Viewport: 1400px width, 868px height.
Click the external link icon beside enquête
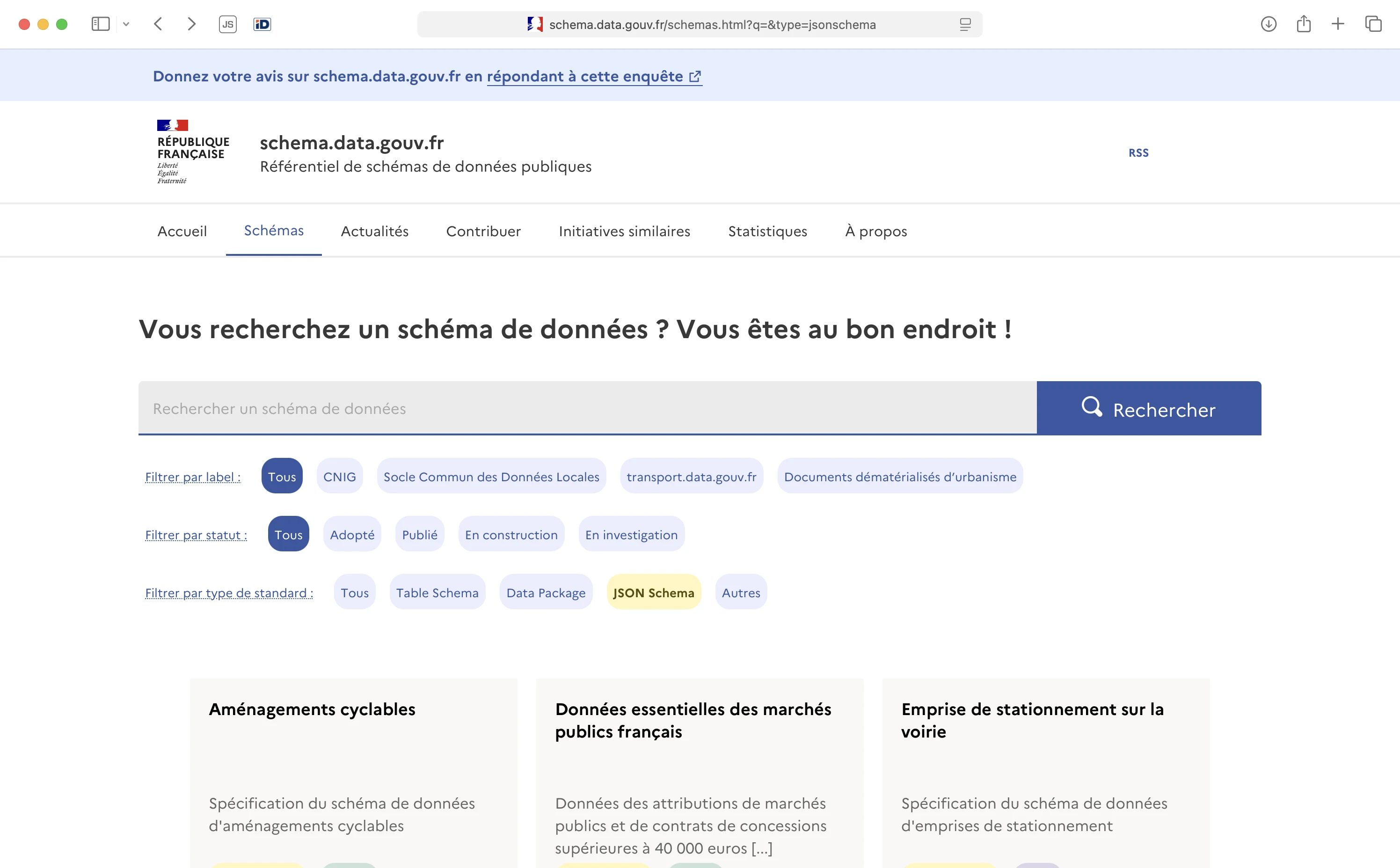pos(695,76)
